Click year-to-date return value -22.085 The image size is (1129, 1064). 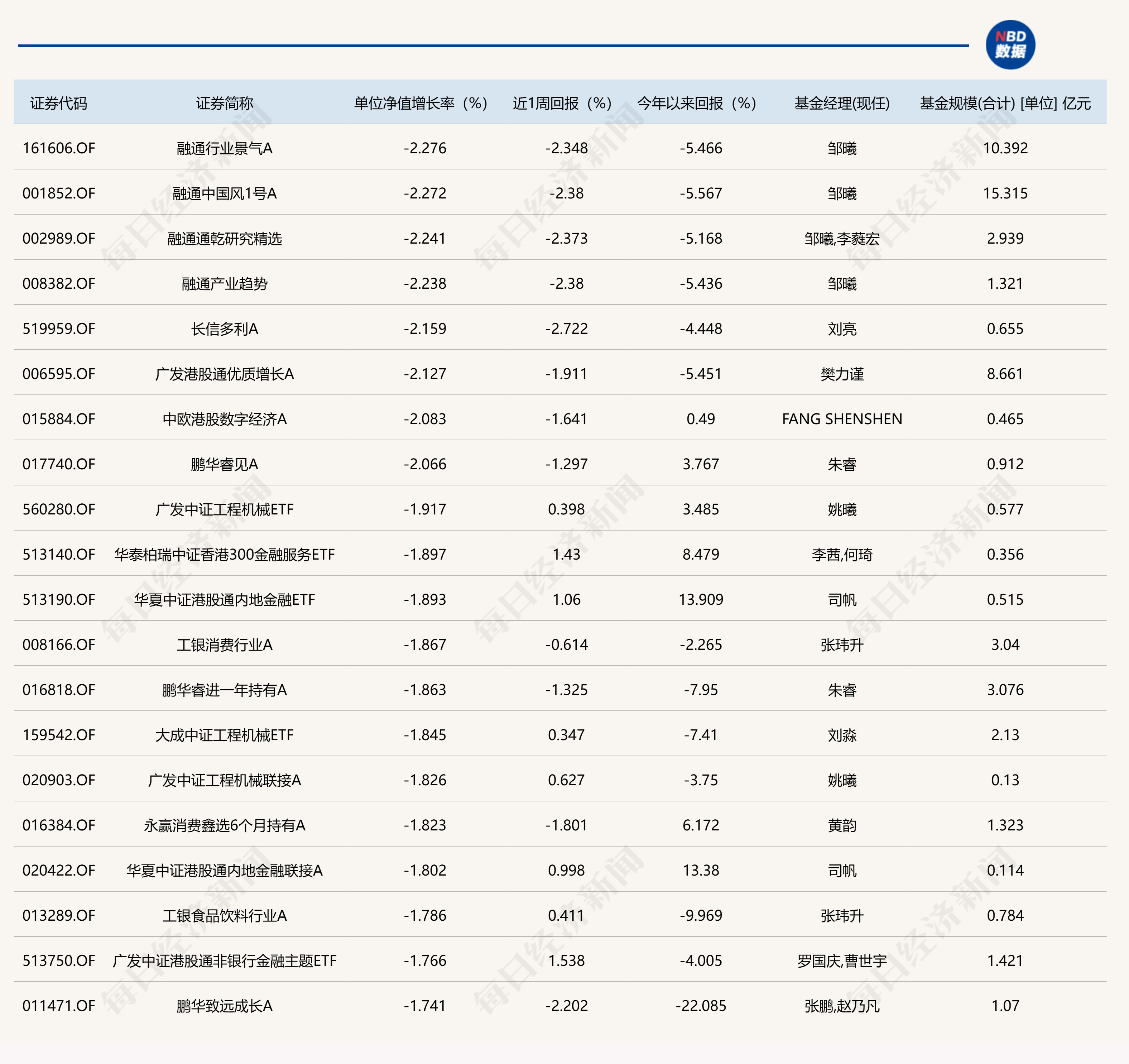[701, 1006]
